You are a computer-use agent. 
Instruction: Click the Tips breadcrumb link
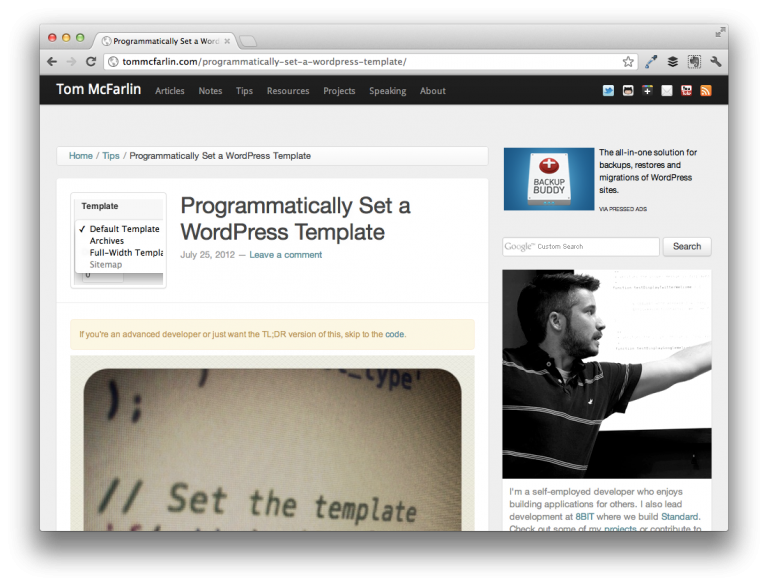(x=111, y=156)
